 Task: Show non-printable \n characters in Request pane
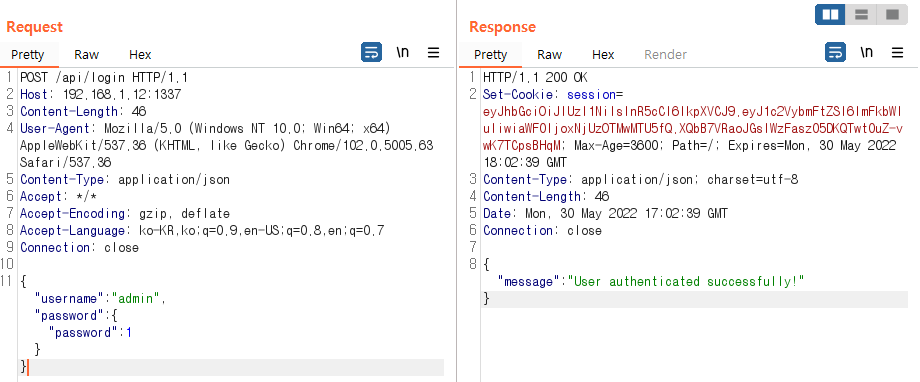click(x=402, y=53)
